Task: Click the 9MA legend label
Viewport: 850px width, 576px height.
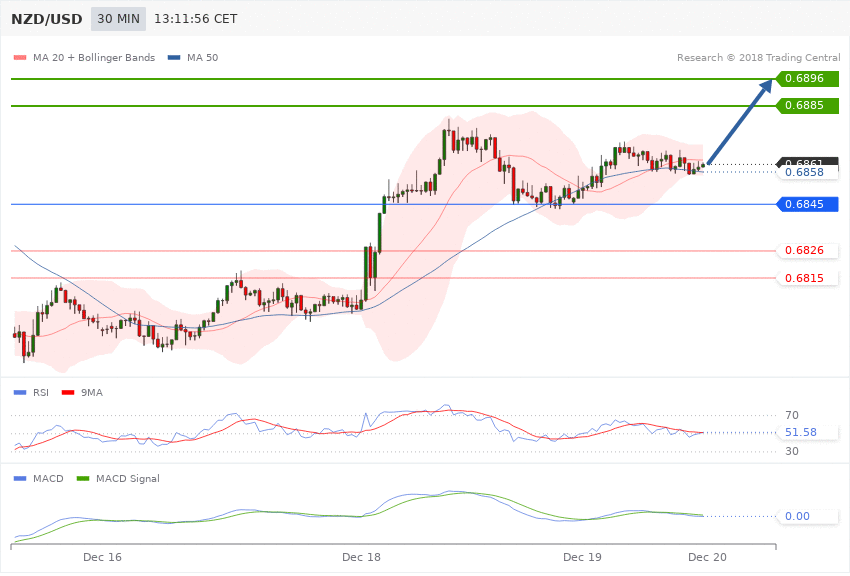Action: click(92, 392)
